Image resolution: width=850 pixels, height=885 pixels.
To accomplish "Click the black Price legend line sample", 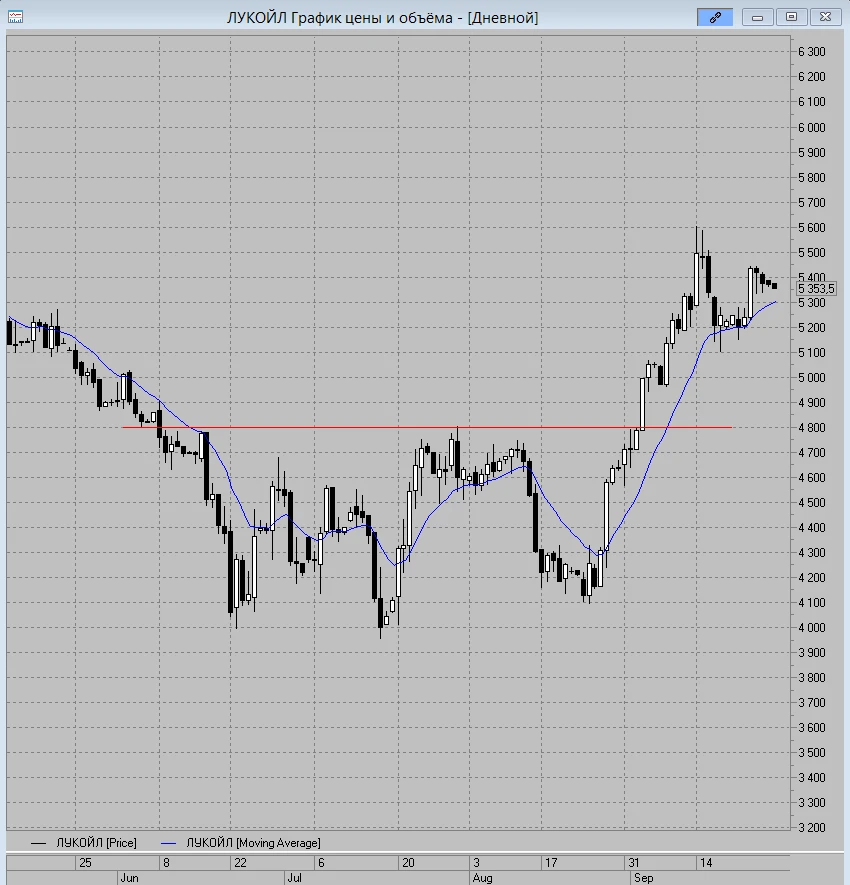I will pos(38,843).
